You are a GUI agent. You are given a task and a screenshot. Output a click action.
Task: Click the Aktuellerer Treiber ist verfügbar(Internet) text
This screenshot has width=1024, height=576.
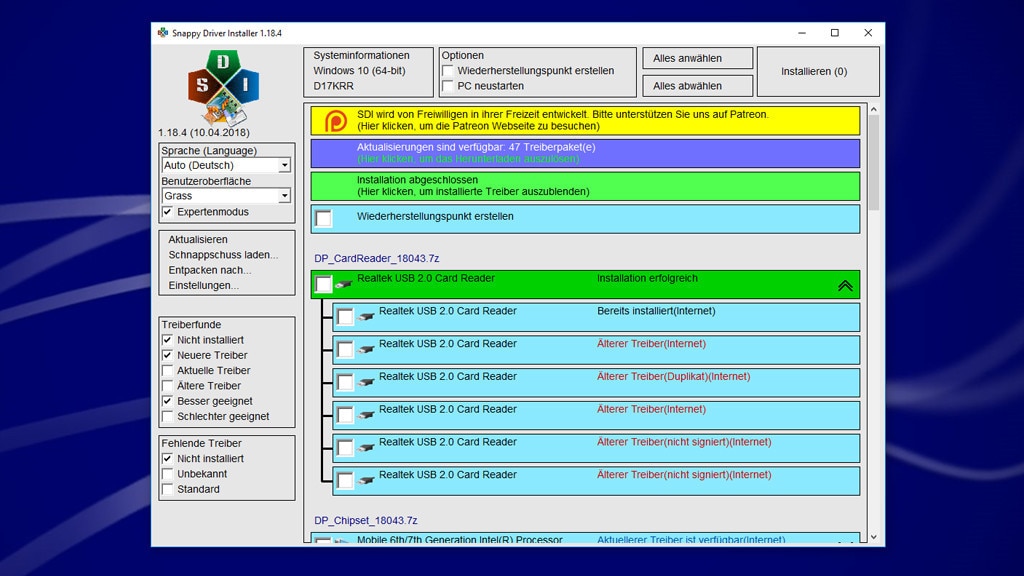(x=691, y=539)
